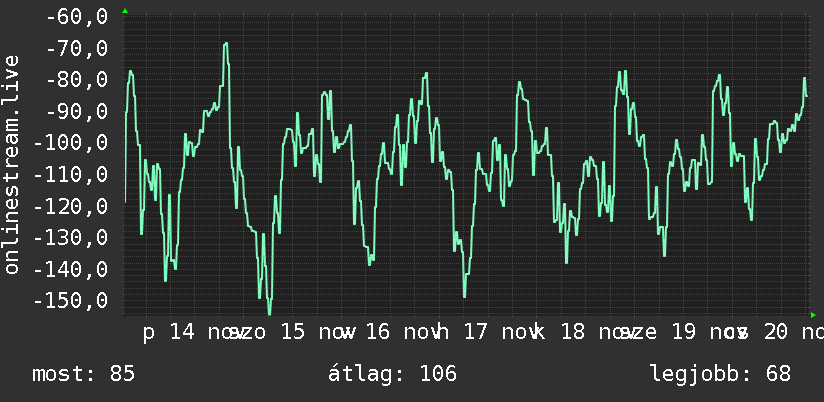The width and height of the screenshot is (824, 402).
Task: Select the -80,0 y-axis label
Action: point(77,80)
